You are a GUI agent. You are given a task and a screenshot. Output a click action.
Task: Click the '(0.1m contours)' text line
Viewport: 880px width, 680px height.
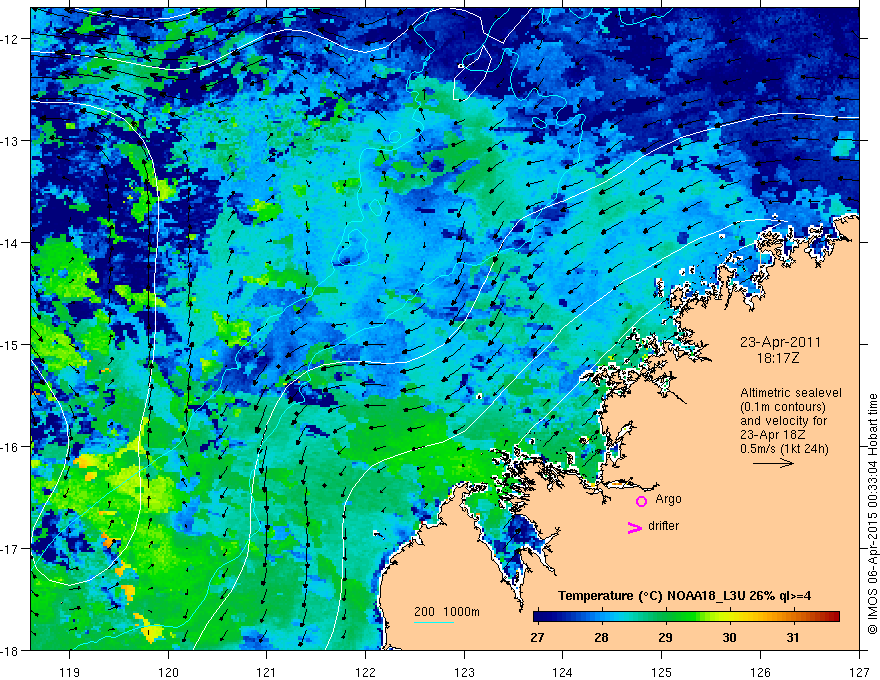783,407
